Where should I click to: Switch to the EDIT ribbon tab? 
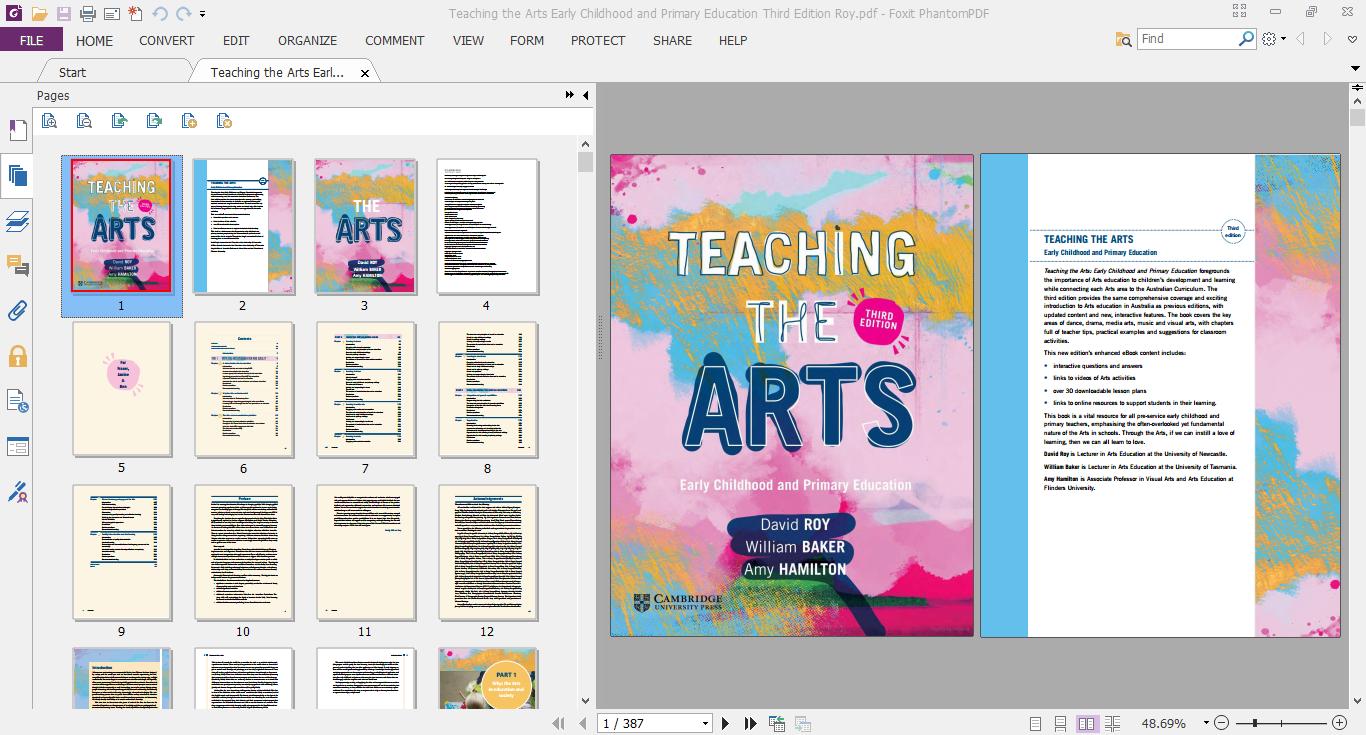[x=236, y=40]
